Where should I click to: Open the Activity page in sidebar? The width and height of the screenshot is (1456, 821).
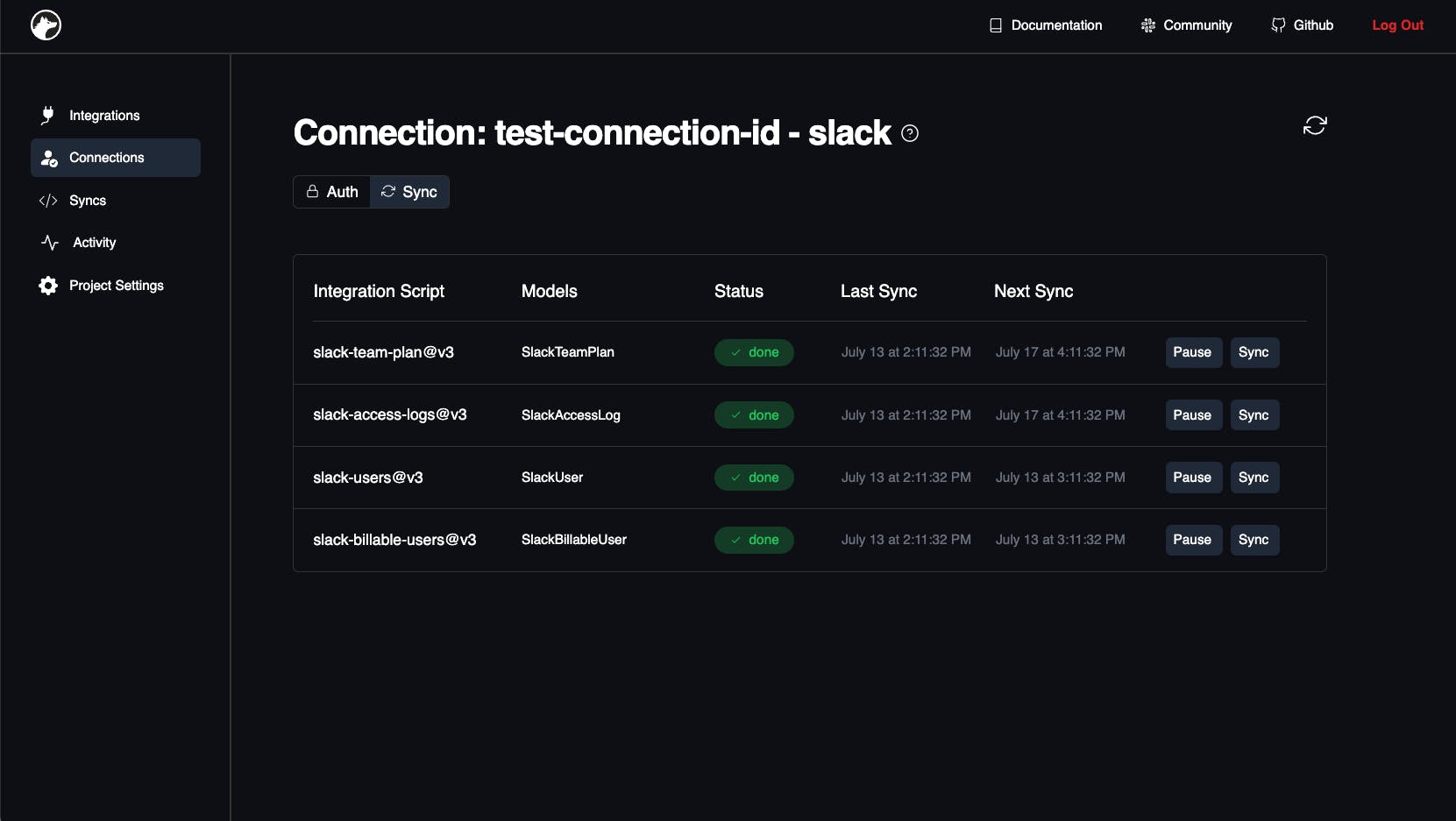(x=94, y=243)
